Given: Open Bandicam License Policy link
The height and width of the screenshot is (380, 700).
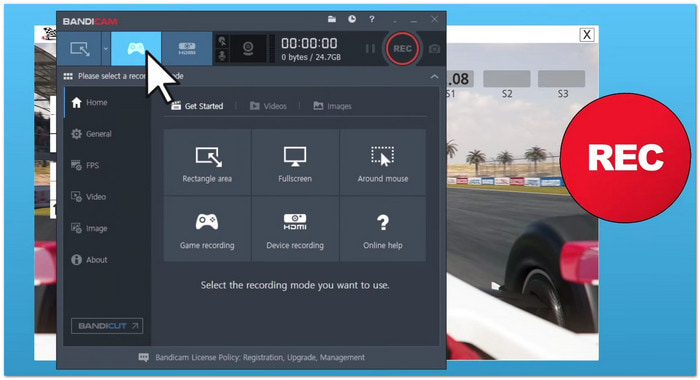Looking at the screenshot, I should (260, 358).
